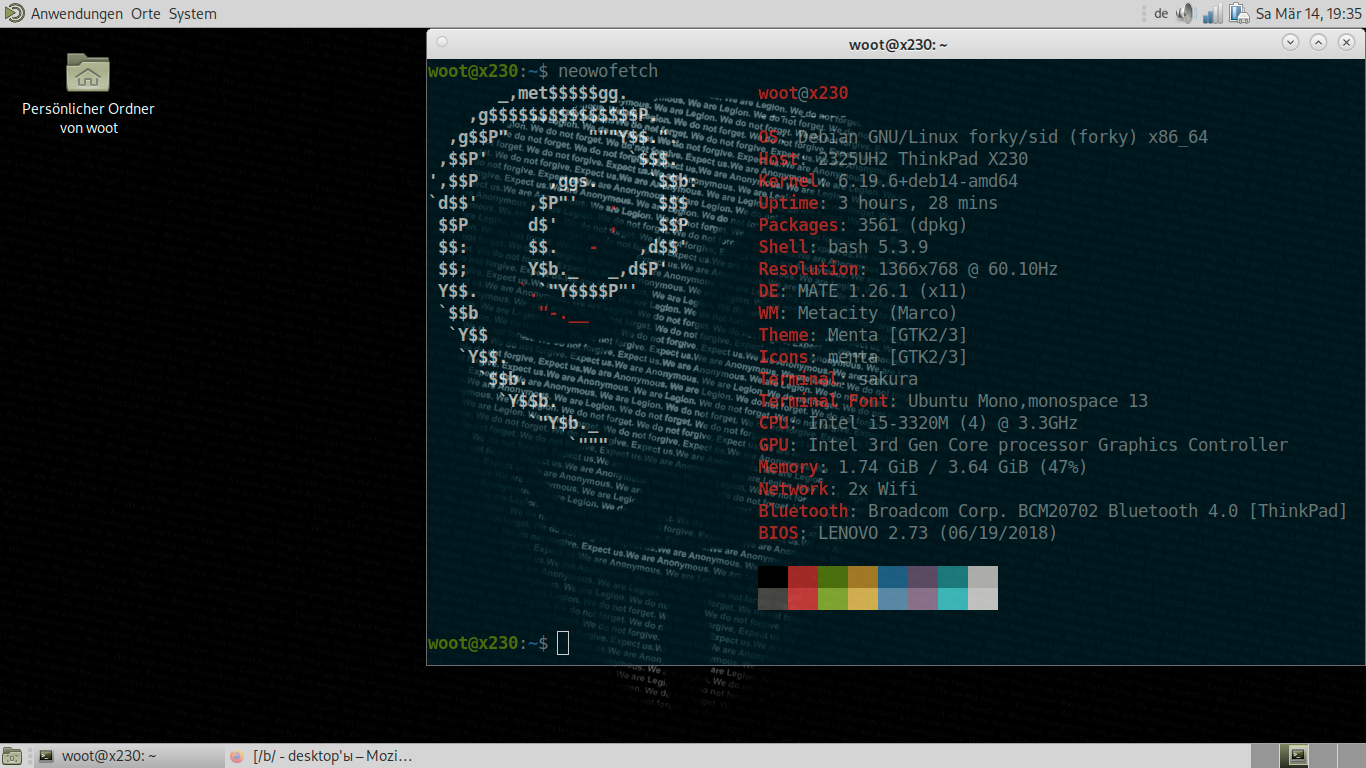
Task: Open the MATE main menu logo icon
Action: coord(14,13)
